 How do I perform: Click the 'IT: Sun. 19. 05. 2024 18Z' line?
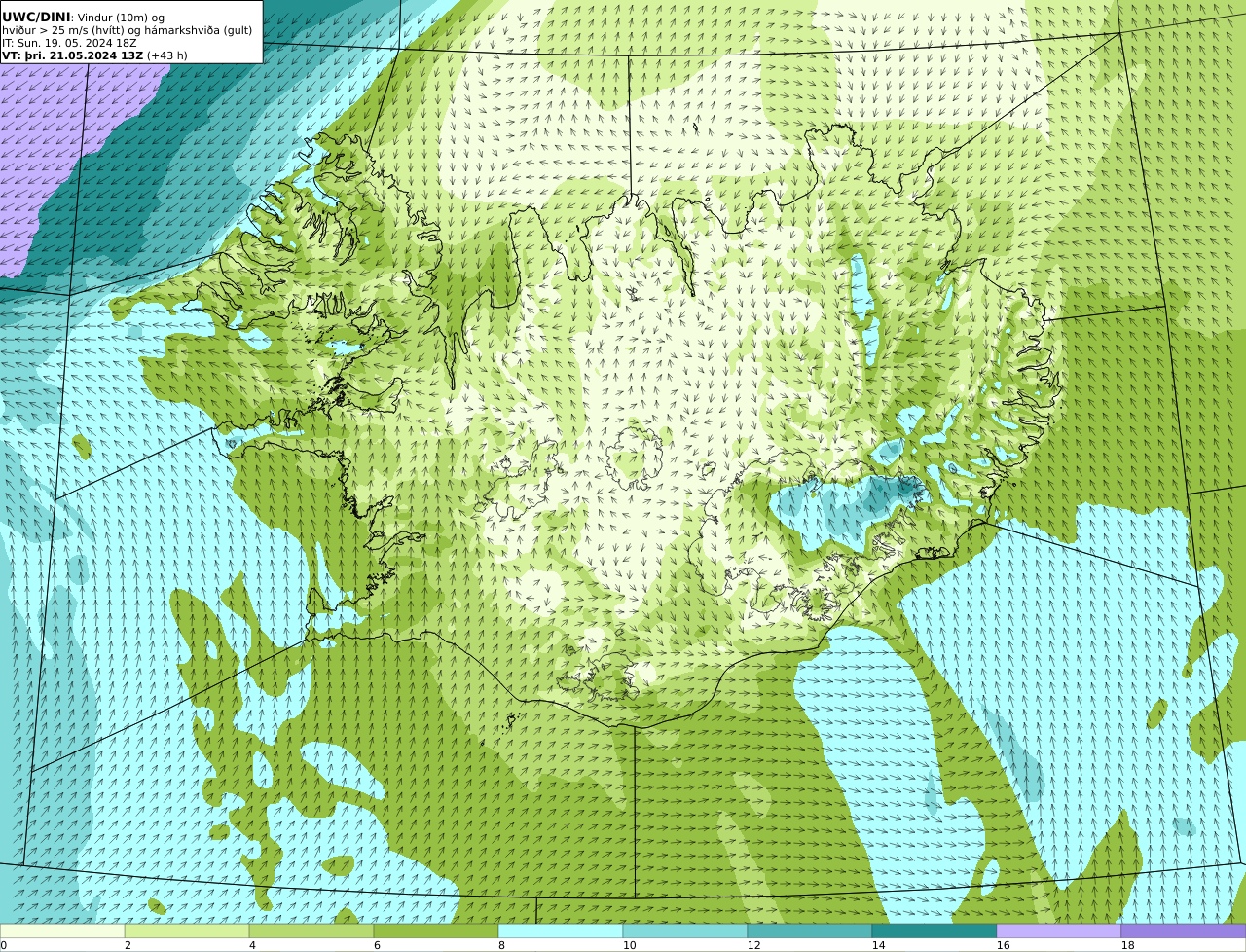pos(69,43)
